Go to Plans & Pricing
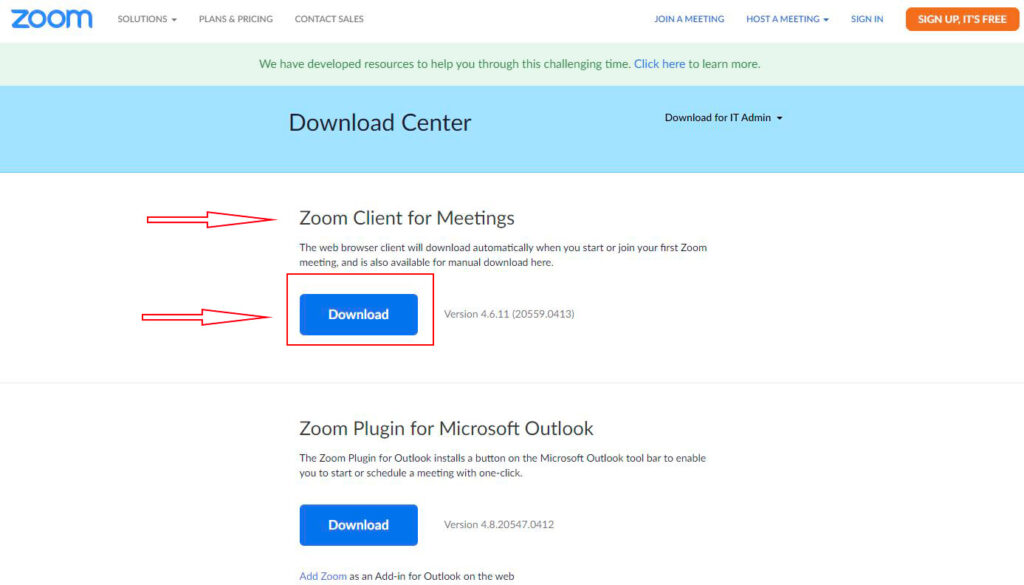Image resolution: width=1024 pixels, height=585 pixels. pos(236,19)
